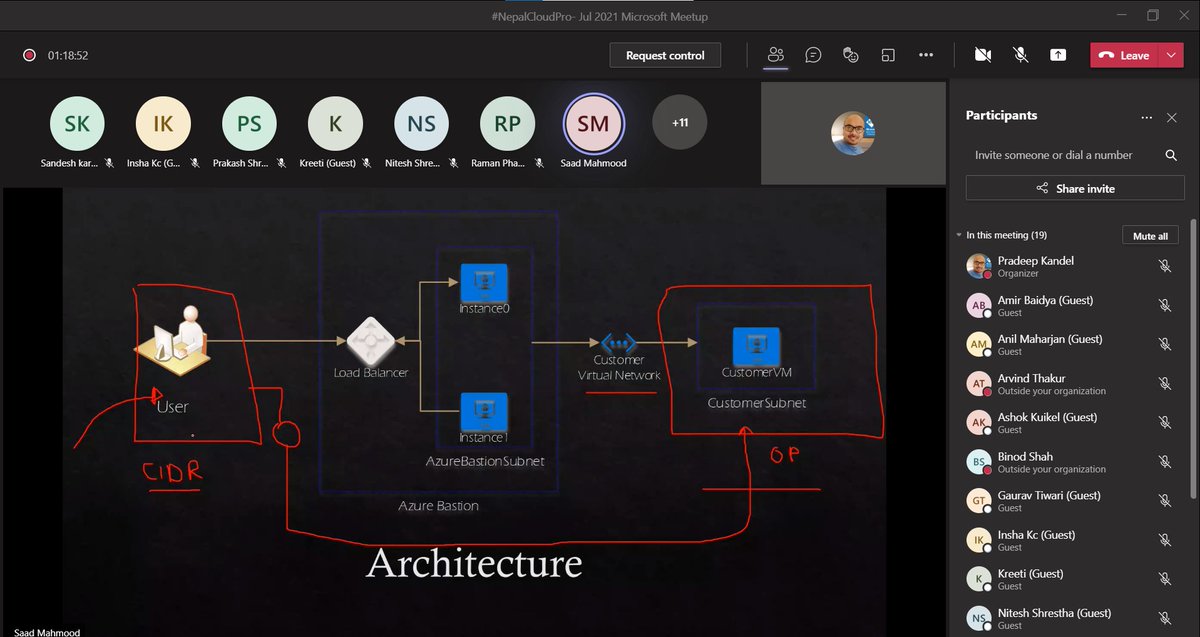Click the CustomerVM icon in slide
Screen dimensions: 1200x637
756,347
